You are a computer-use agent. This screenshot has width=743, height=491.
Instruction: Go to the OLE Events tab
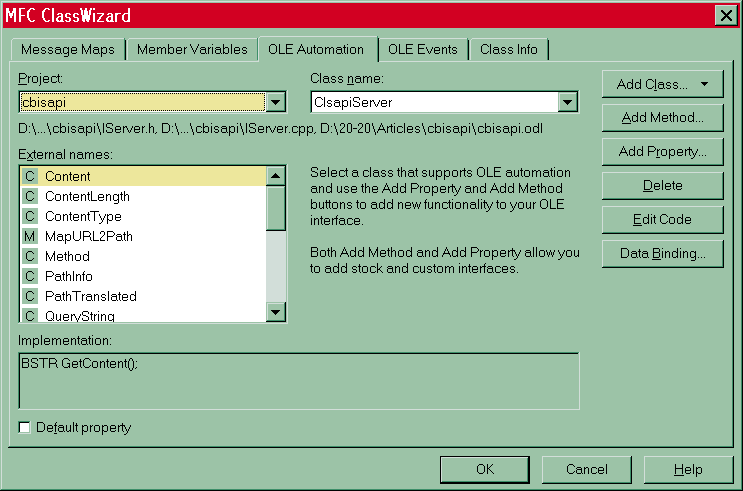[422, 49]
